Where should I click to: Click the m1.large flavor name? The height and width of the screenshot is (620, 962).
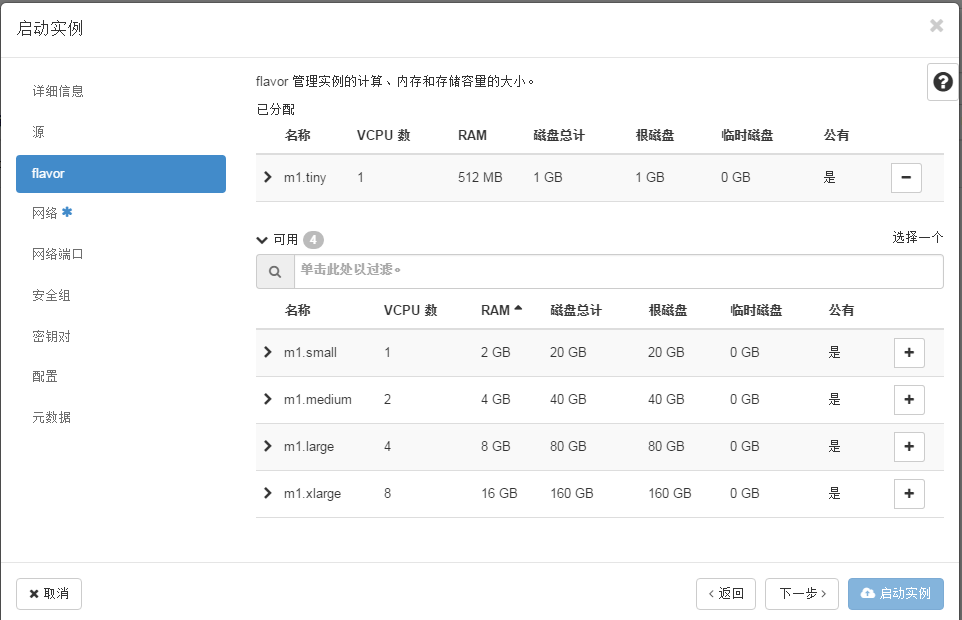point(309,447)
